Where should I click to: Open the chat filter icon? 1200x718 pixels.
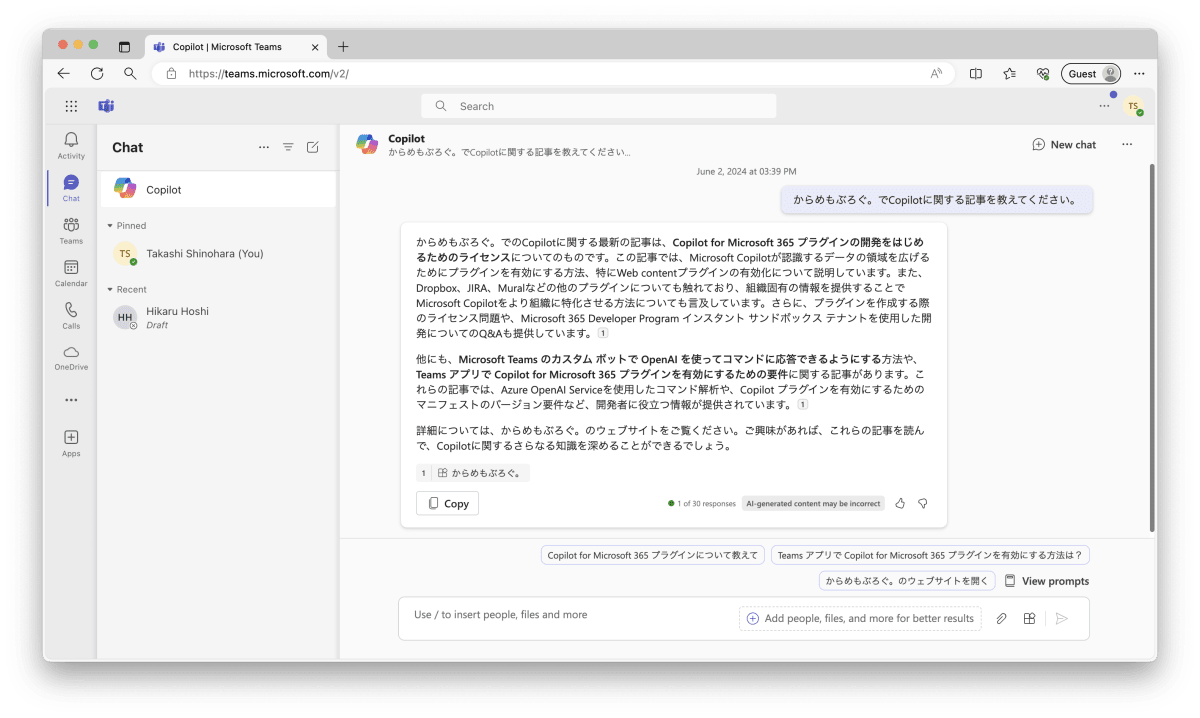[288, 147]
